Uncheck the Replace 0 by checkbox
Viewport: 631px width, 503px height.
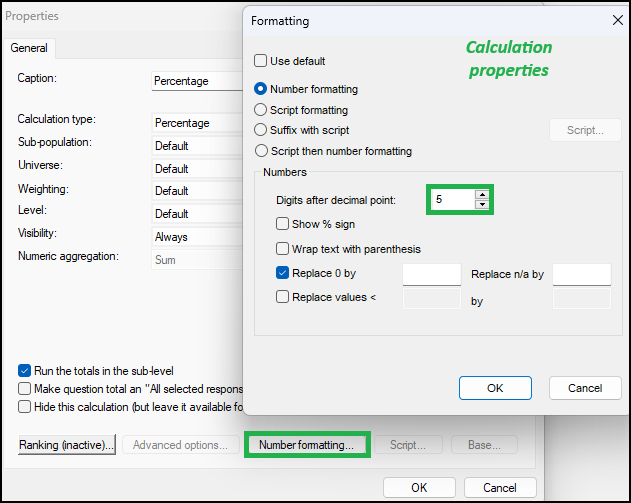coord(282,273)
